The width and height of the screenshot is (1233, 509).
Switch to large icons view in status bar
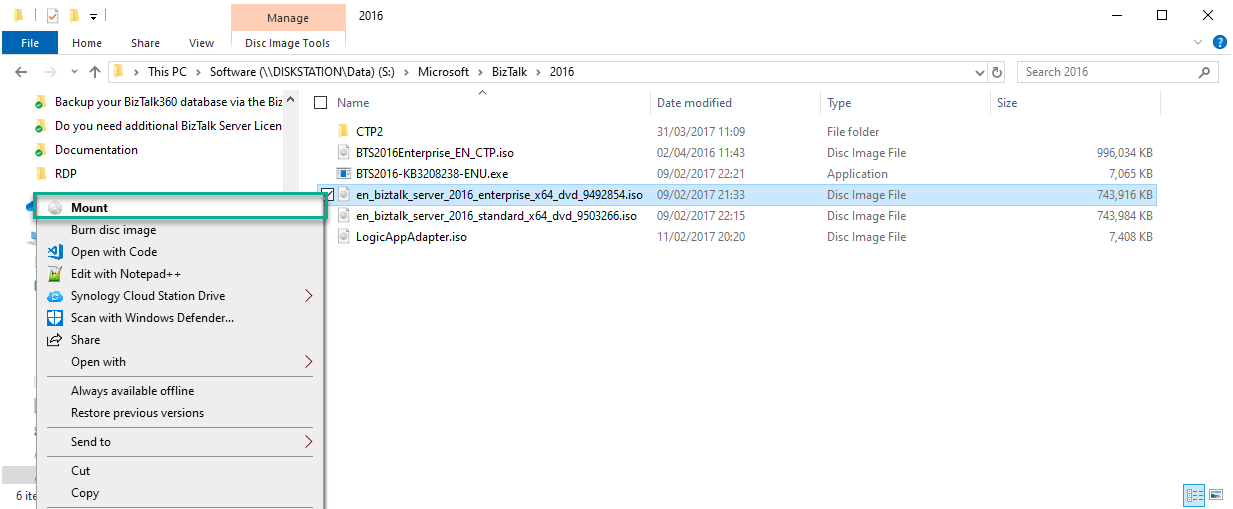click(1216, 494)
